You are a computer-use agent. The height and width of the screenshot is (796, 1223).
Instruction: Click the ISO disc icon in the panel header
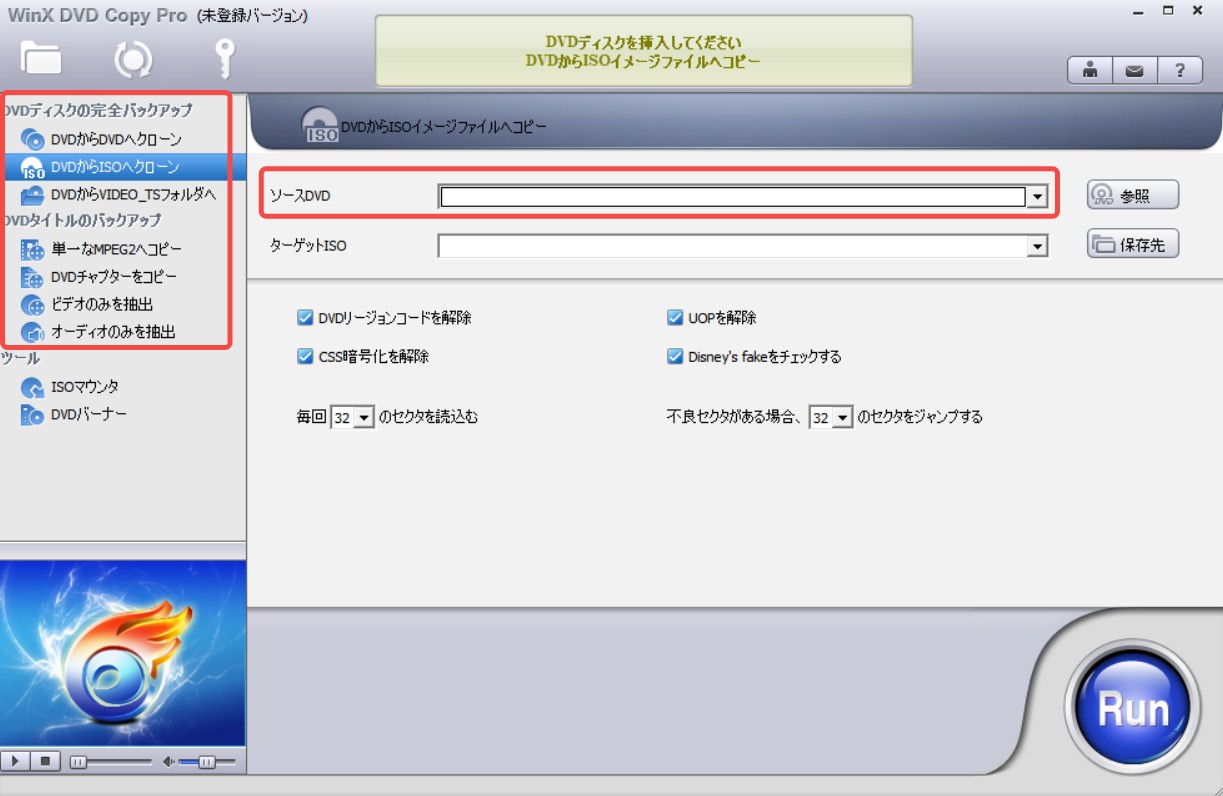[319, 125]
